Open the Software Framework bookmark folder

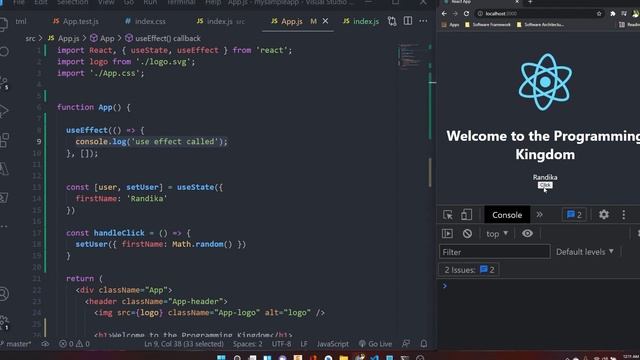(488, 24)
